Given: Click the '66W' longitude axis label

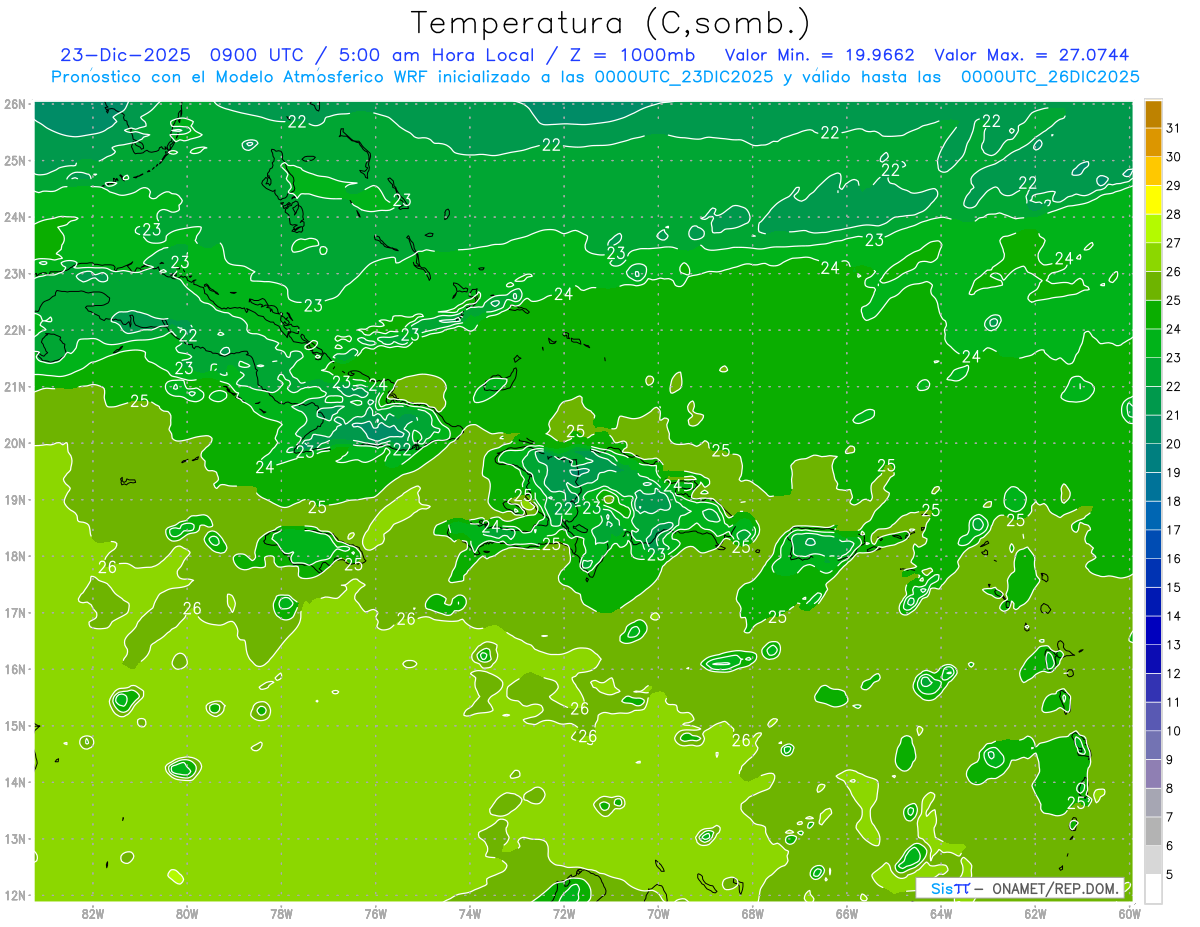Looking at the screenshot, I should [x=847, y=913].
